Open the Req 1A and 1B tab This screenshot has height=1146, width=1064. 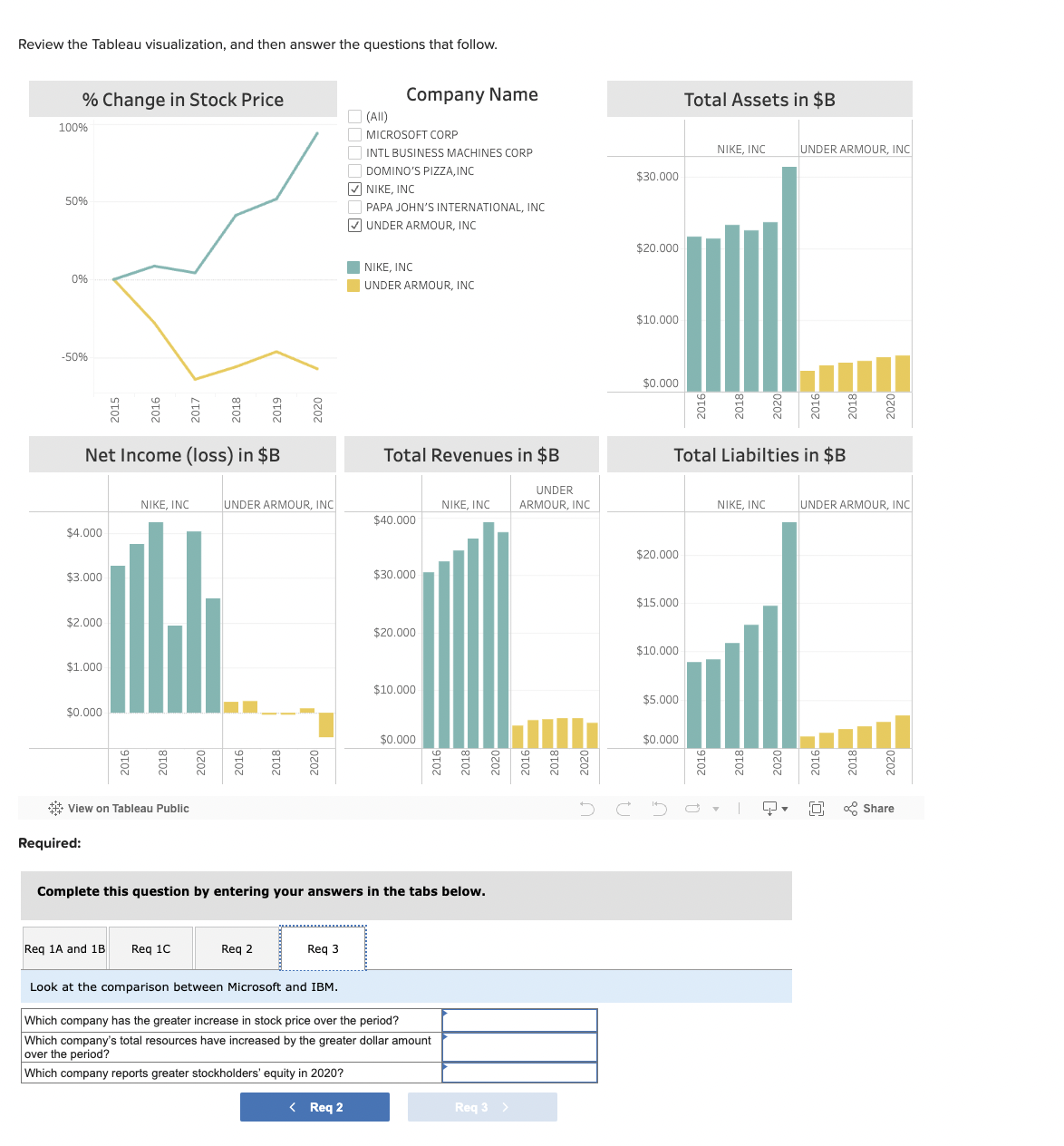[x=63, y=948]
